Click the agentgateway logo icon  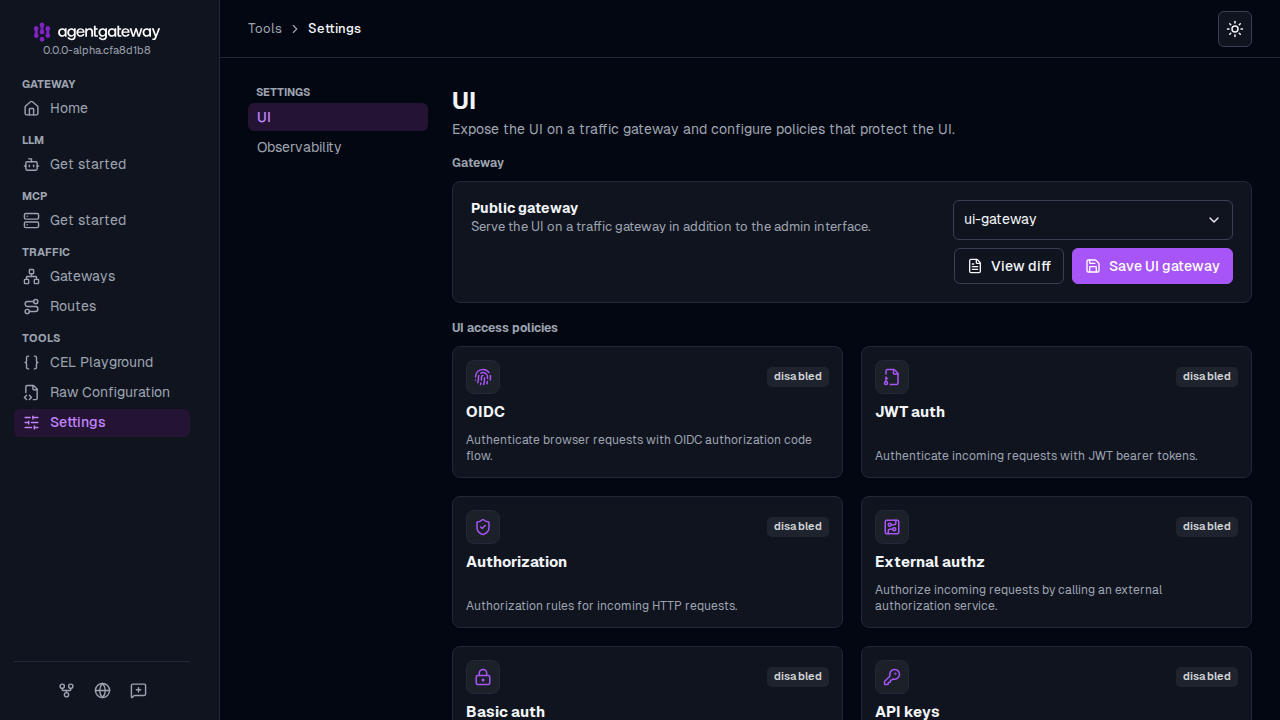click(x=42, y=32)
